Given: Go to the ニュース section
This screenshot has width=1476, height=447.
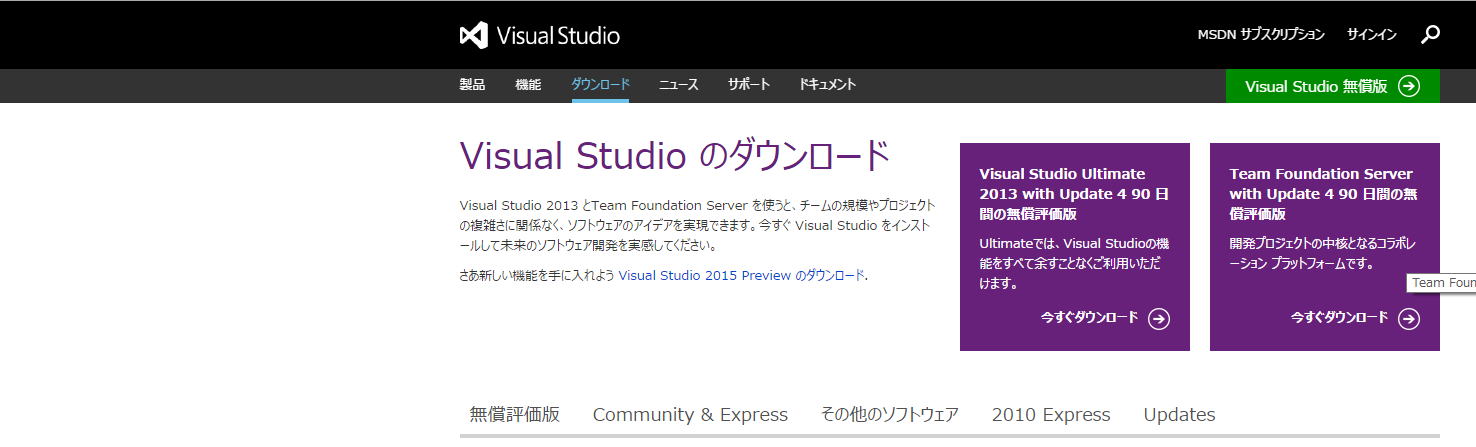Looking at the screenshot, I should [678, 85].
